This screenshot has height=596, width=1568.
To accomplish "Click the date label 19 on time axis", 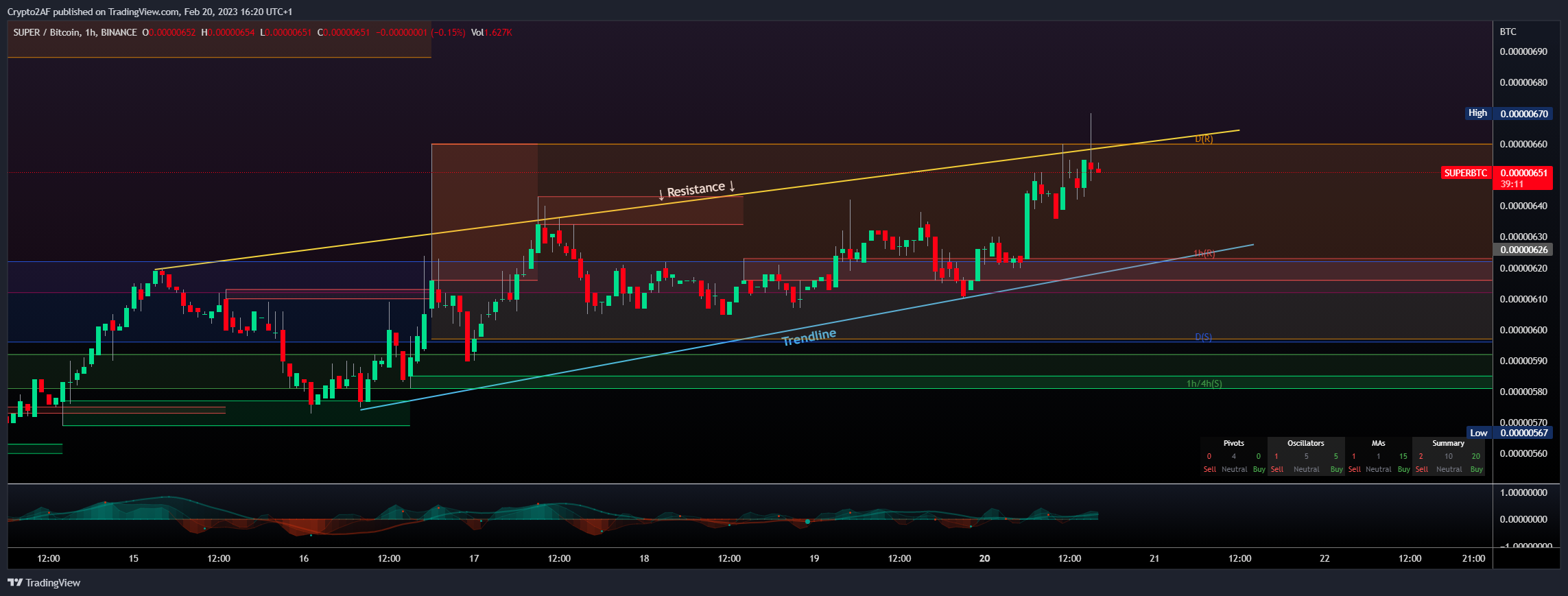I will [x=814, y=558].
